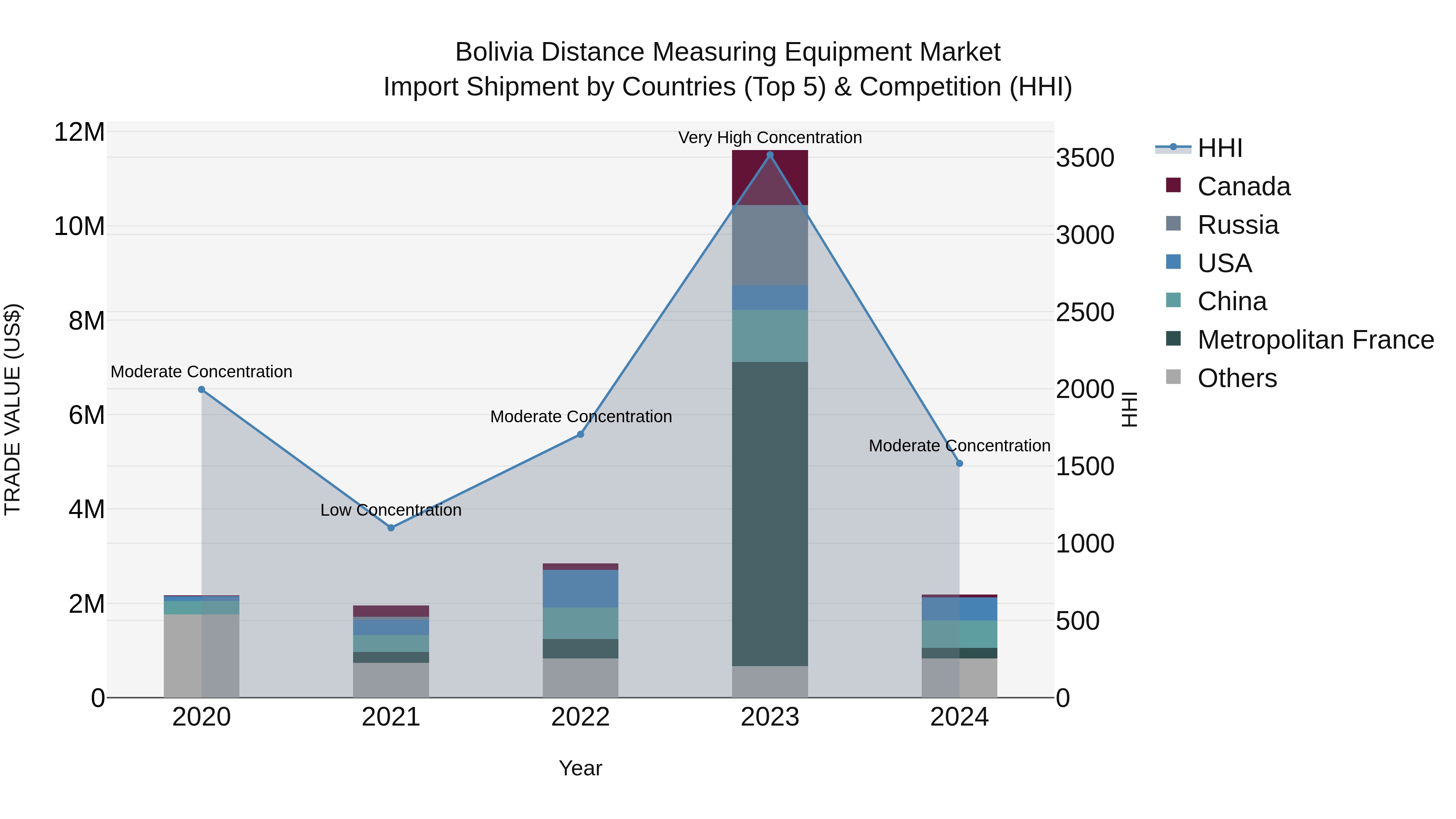
Task: Click 'Low Concentration' annotation
Action: coord(391,510)
